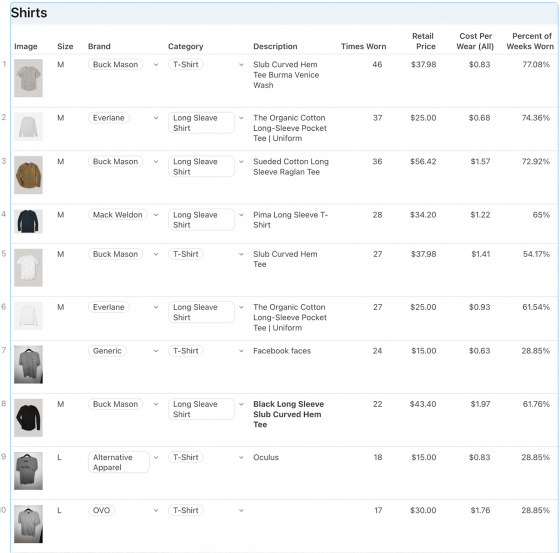
Task: Click the Facebook faces t-shirt photo
Action: (28, 364)
